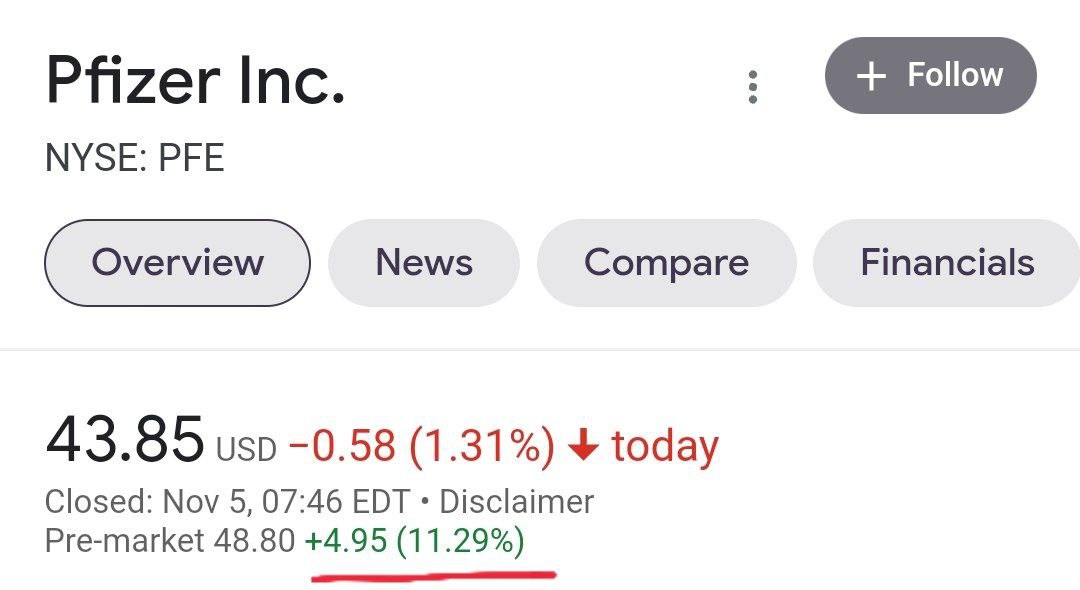This screenshot has width=1080, height=590.
Task: Click the red −0.58 change amount
Action: coord(341,446)
